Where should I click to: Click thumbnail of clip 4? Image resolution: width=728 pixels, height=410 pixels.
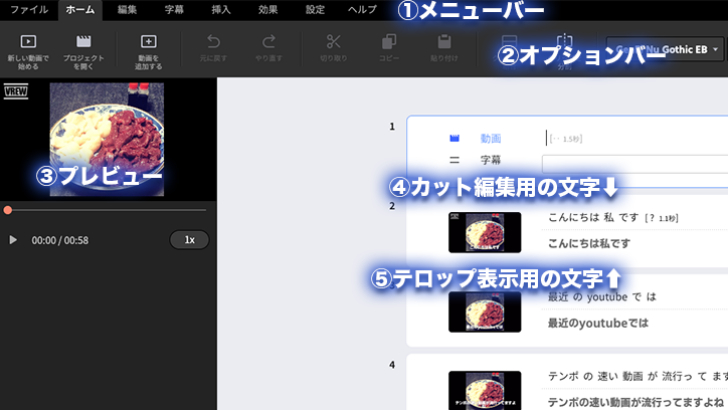click(485, 390)
